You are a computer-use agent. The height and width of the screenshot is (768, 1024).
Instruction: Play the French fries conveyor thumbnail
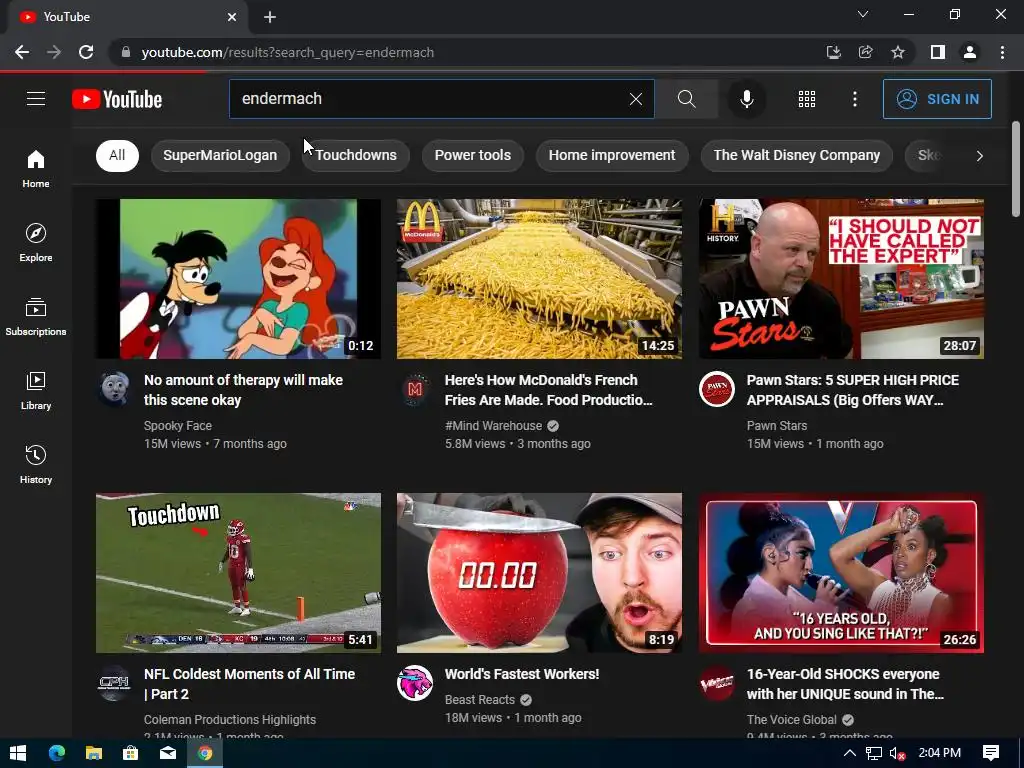click(539, 279)
